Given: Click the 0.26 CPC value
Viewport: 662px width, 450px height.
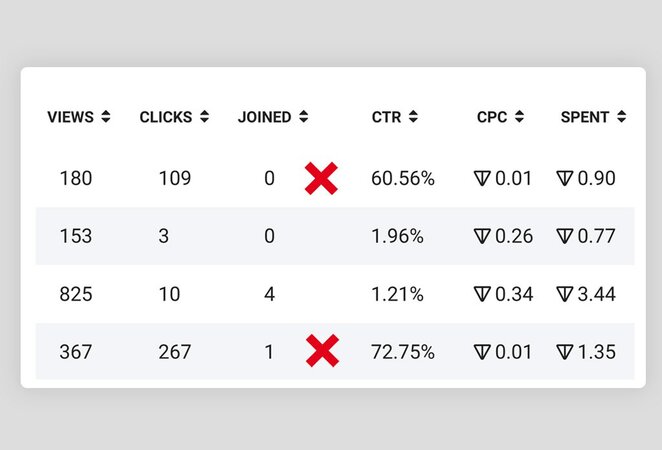Looking at the screenshot, I should (x=514, y=237).
